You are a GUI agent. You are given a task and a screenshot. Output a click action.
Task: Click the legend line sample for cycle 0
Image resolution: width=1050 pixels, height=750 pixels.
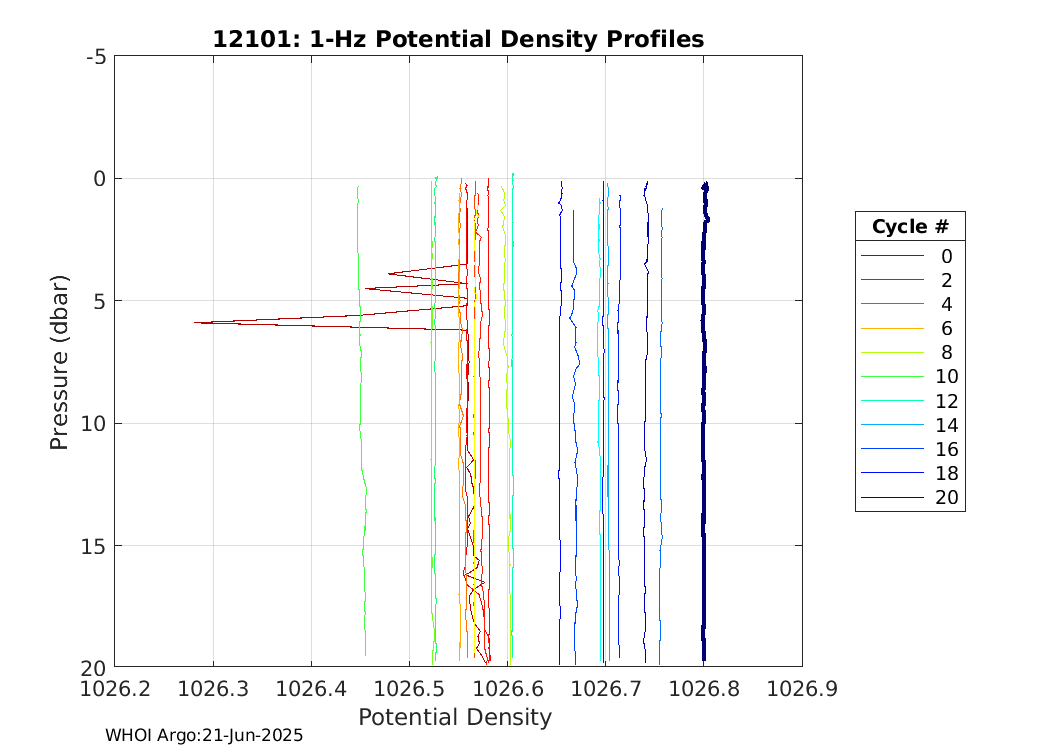884,256
